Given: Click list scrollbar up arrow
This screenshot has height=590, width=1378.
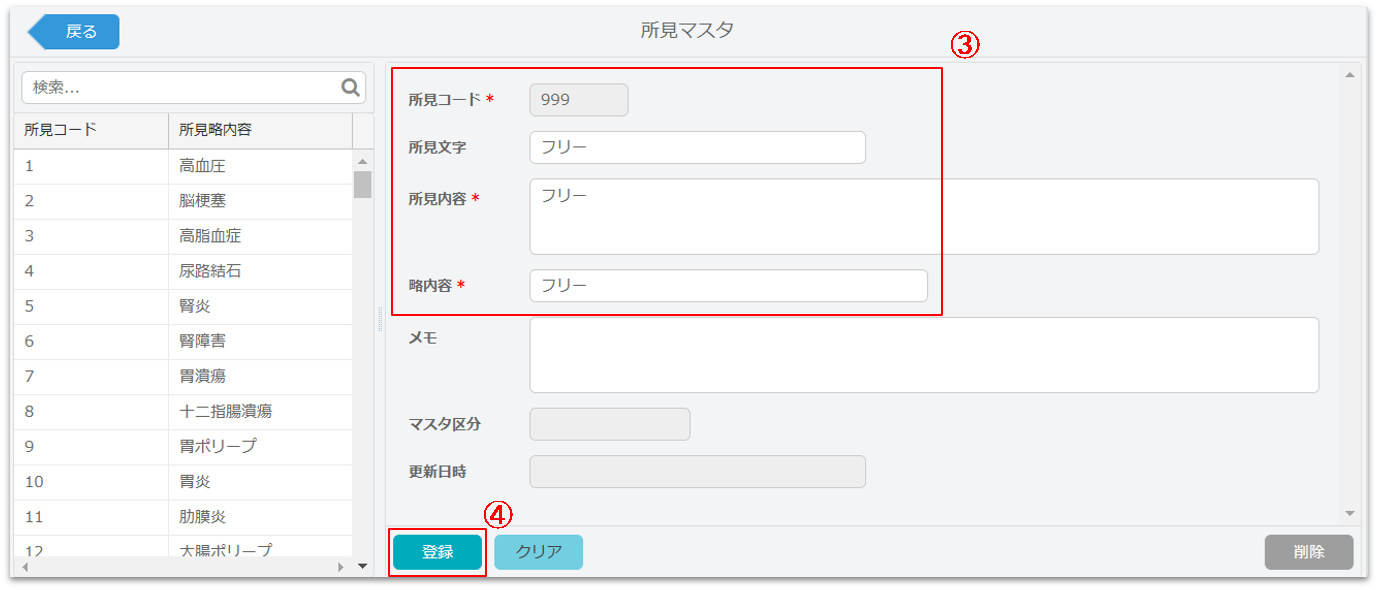Looking at the screenshot, I should [x=362, y=161].
